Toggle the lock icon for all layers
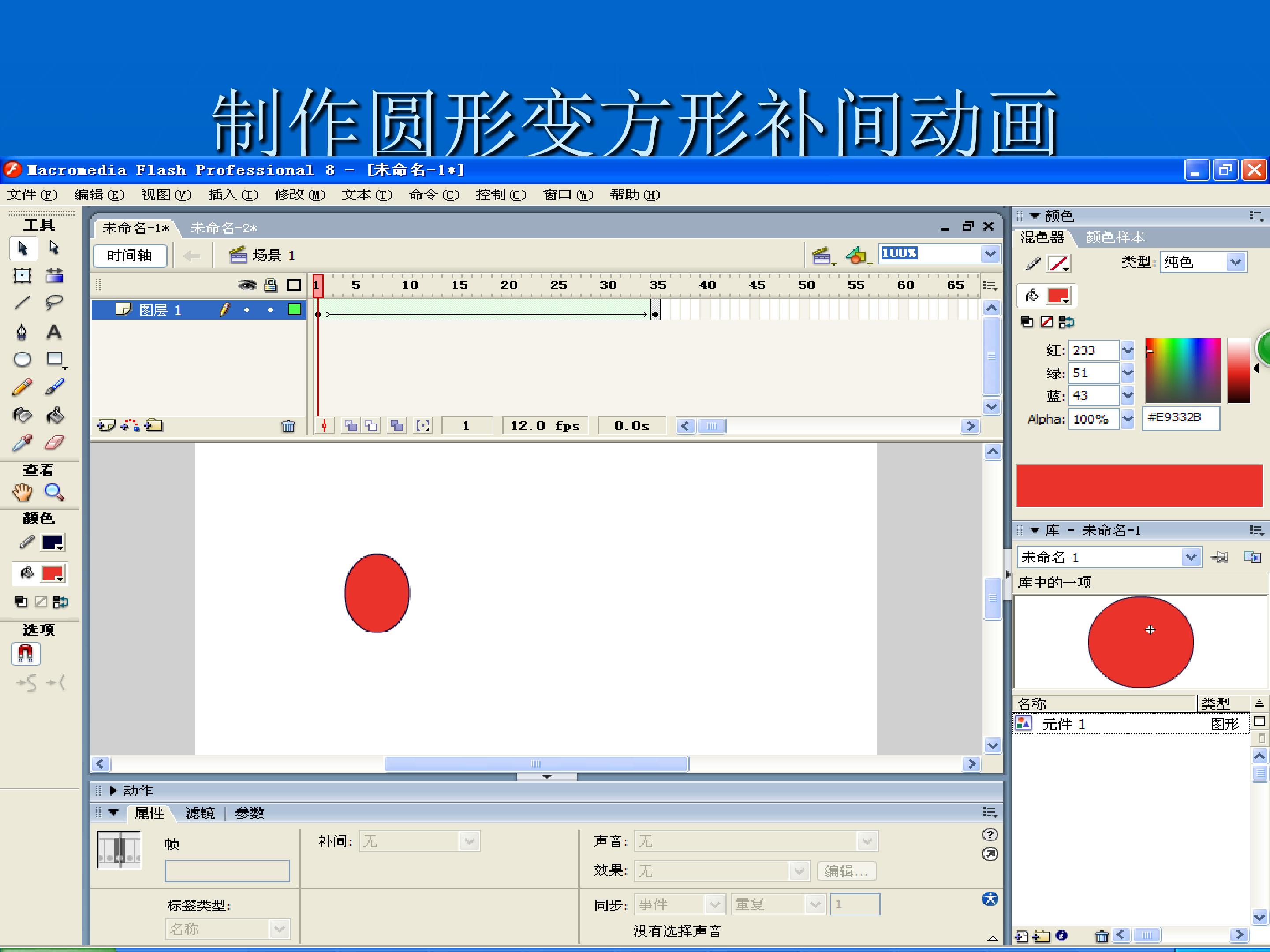Screen dimensions: 1270x952 click(x=271, y=285)
